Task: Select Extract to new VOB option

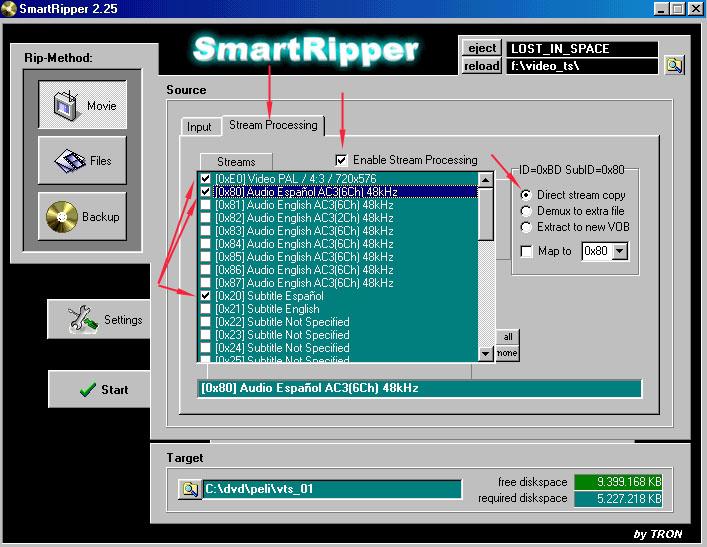Action: tap(526, 227)
